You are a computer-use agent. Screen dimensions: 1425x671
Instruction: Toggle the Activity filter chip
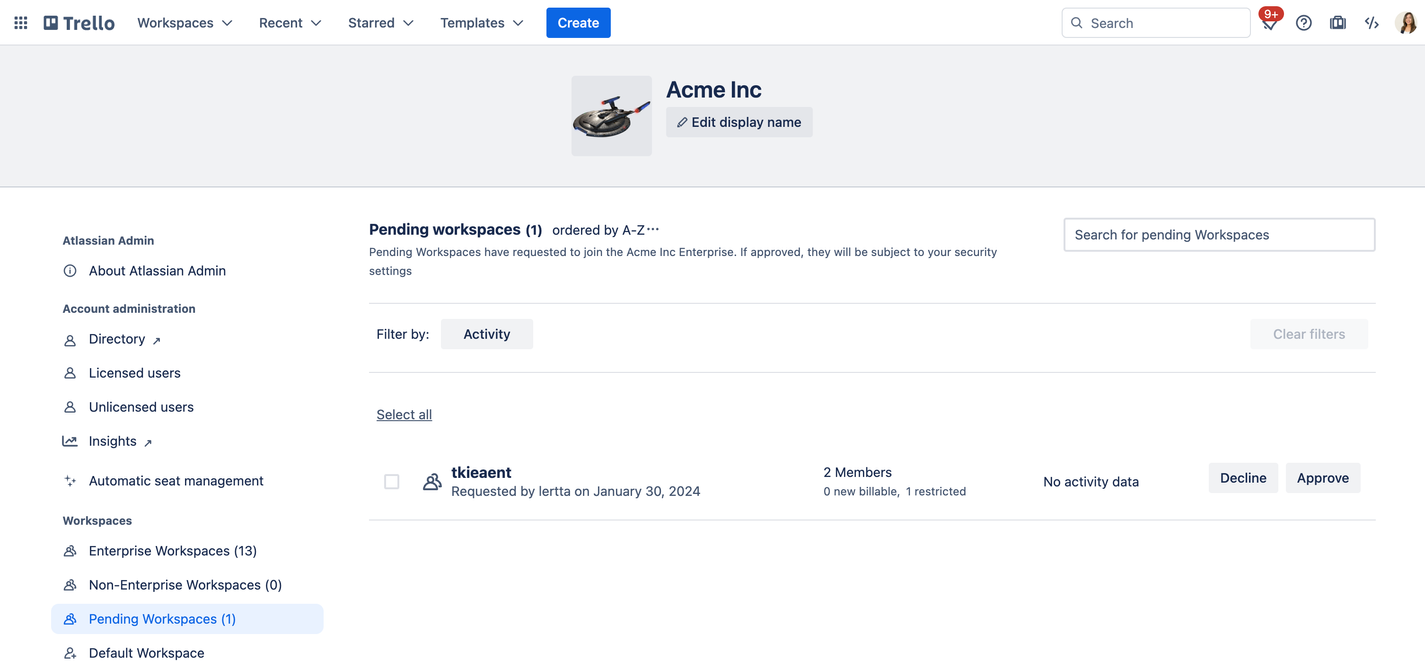[487, 334]
